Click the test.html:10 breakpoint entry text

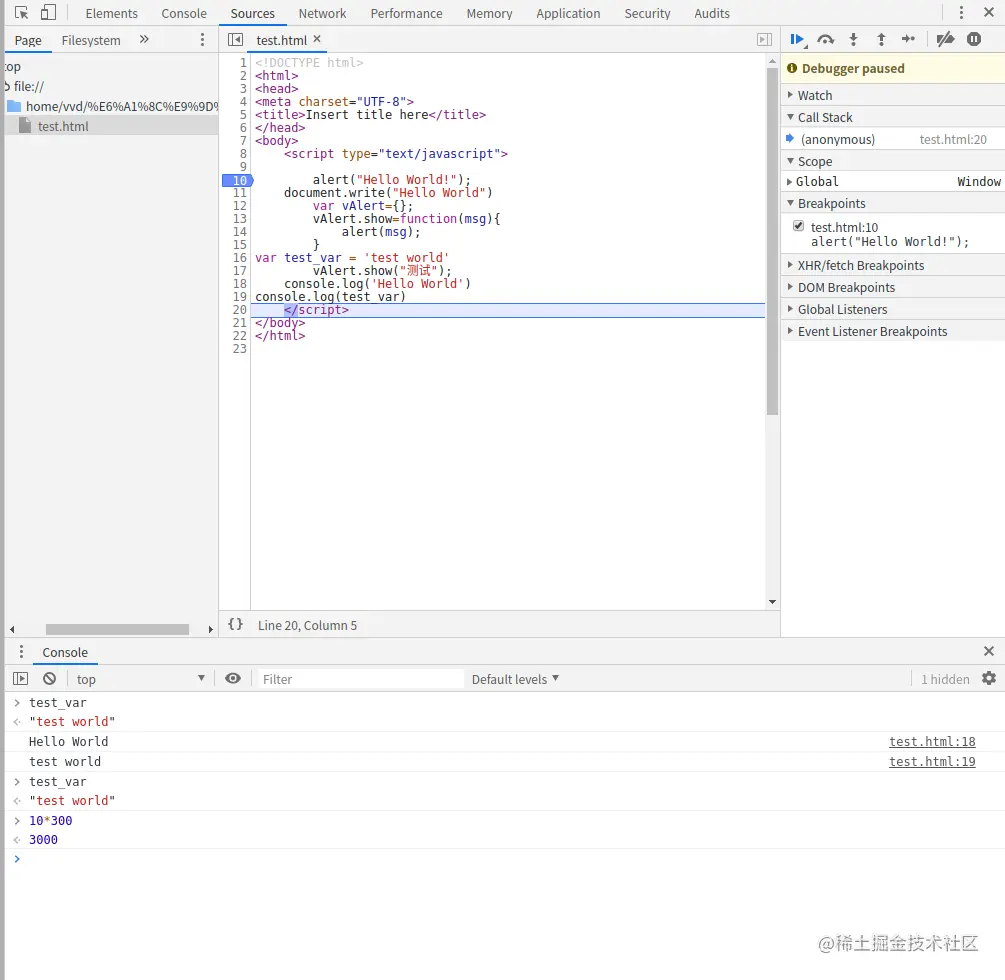844,227
